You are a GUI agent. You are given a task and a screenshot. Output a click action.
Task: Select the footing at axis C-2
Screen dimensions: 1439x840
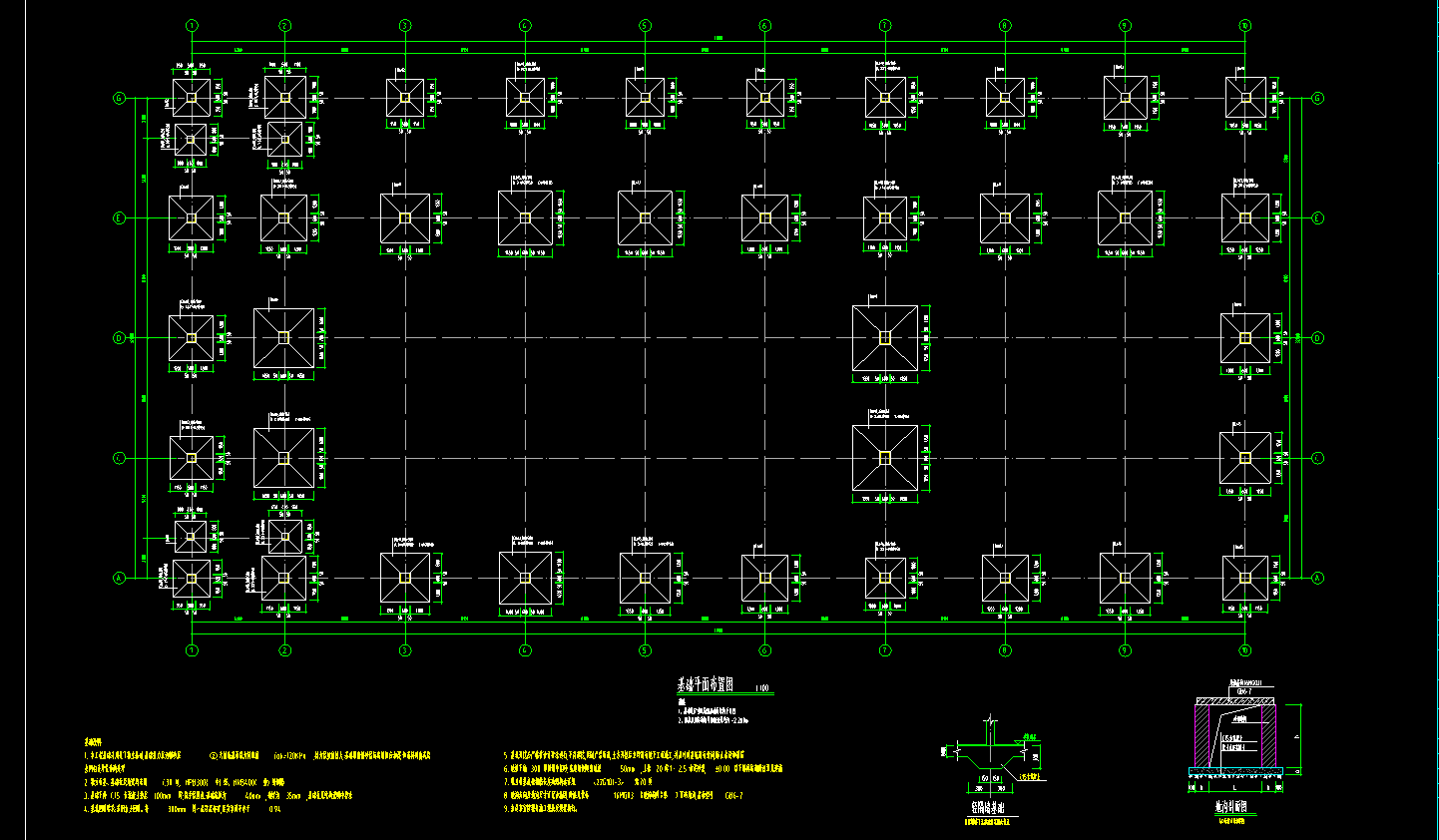point(284,458)
